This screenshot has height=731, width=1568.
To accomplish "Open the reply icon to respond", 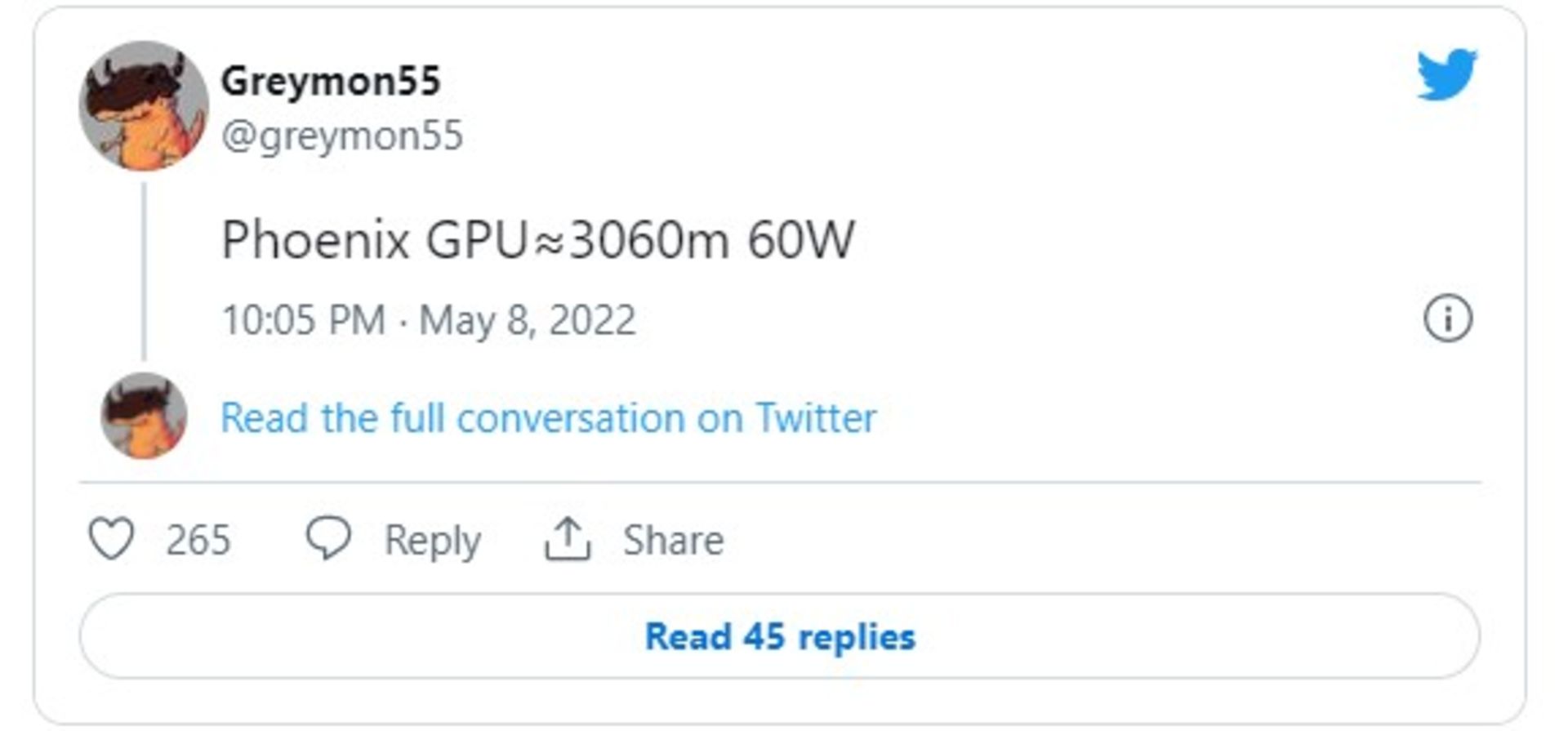I will (x=330, y=538).
